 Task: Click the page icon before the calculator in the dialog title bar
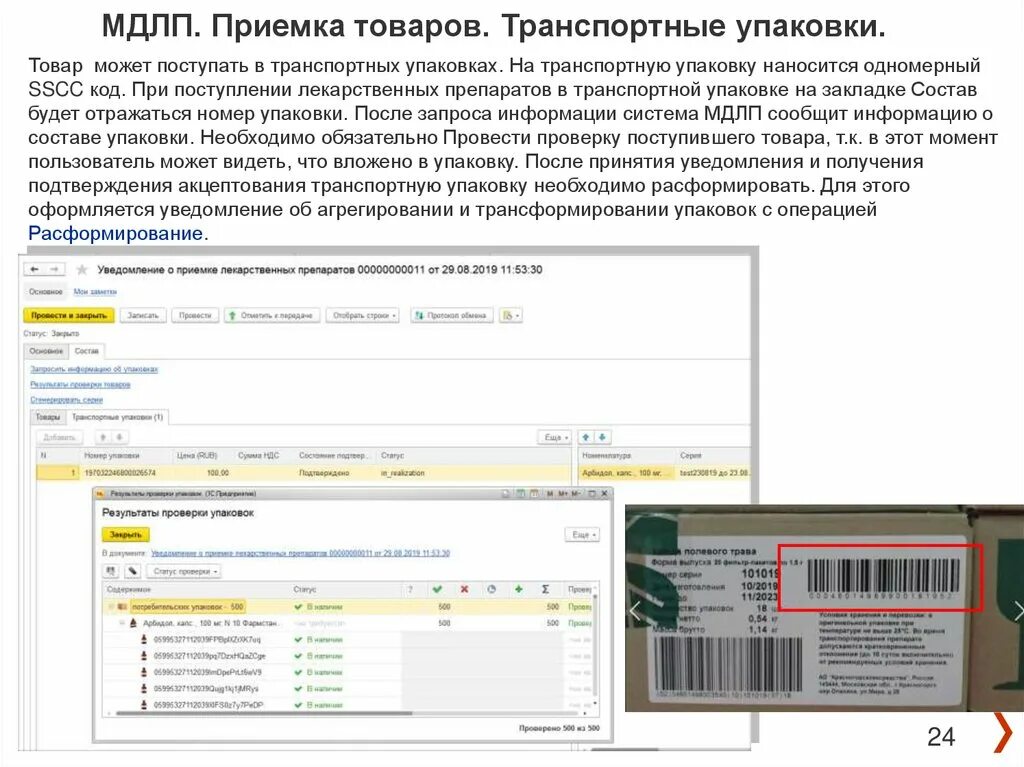[x=505, y=494]
